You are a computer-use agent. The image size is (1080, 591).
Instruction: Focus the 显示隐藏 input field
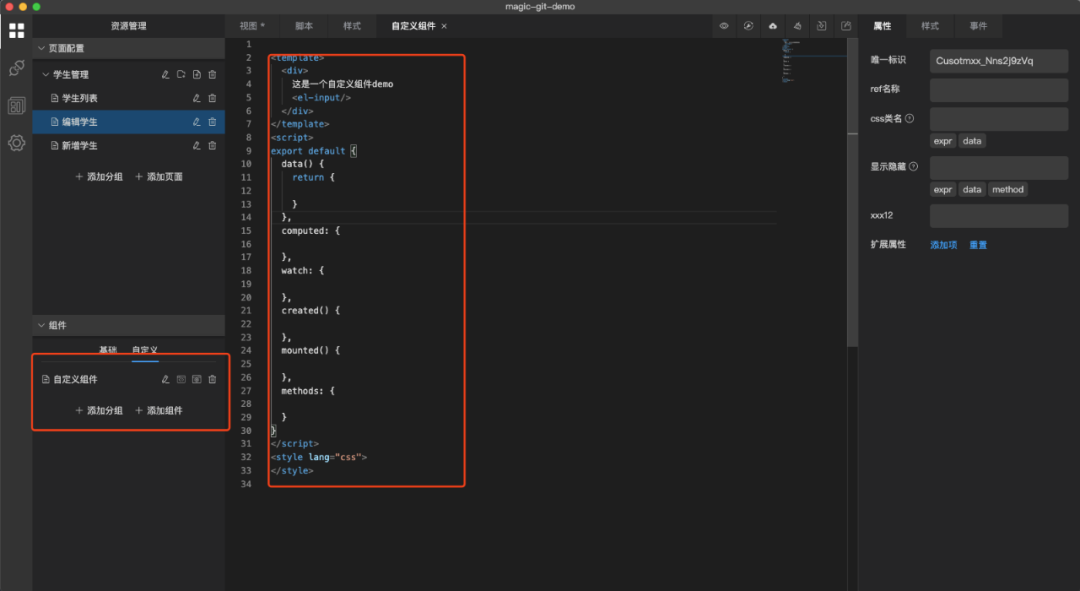(999, 167)
